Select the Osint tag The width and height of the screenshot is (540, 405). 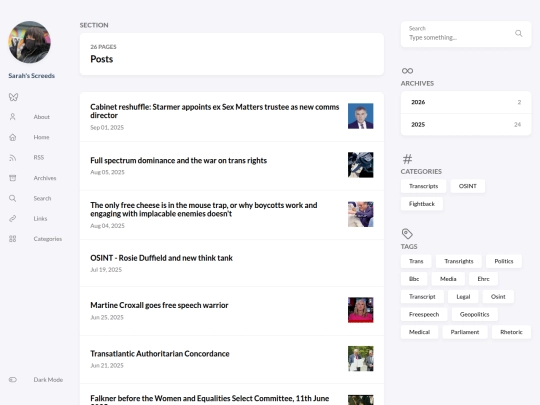(x=498, y=297)
